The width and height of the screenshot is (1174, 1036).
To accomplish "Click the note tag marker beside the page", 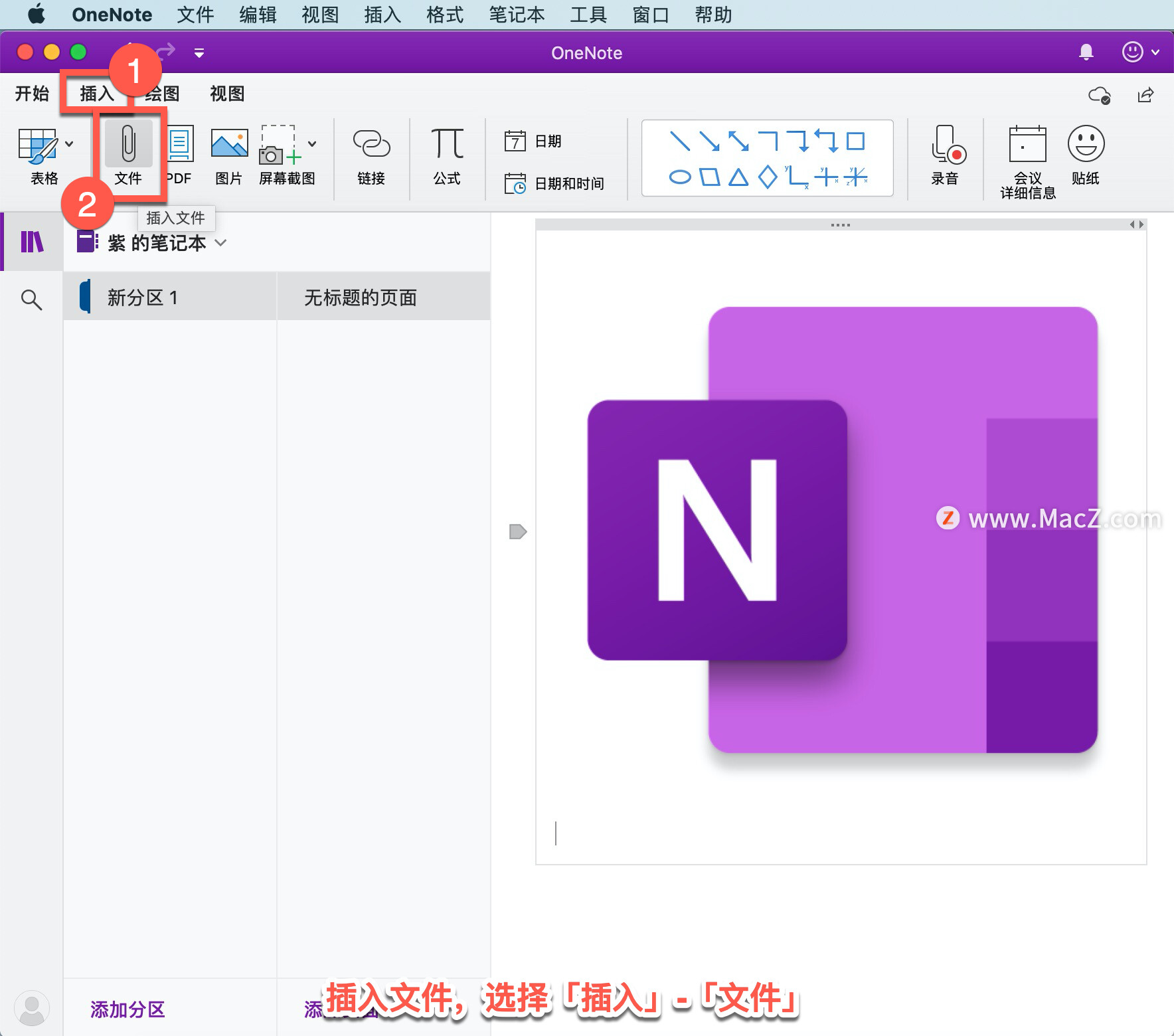I will pos(518,531).
